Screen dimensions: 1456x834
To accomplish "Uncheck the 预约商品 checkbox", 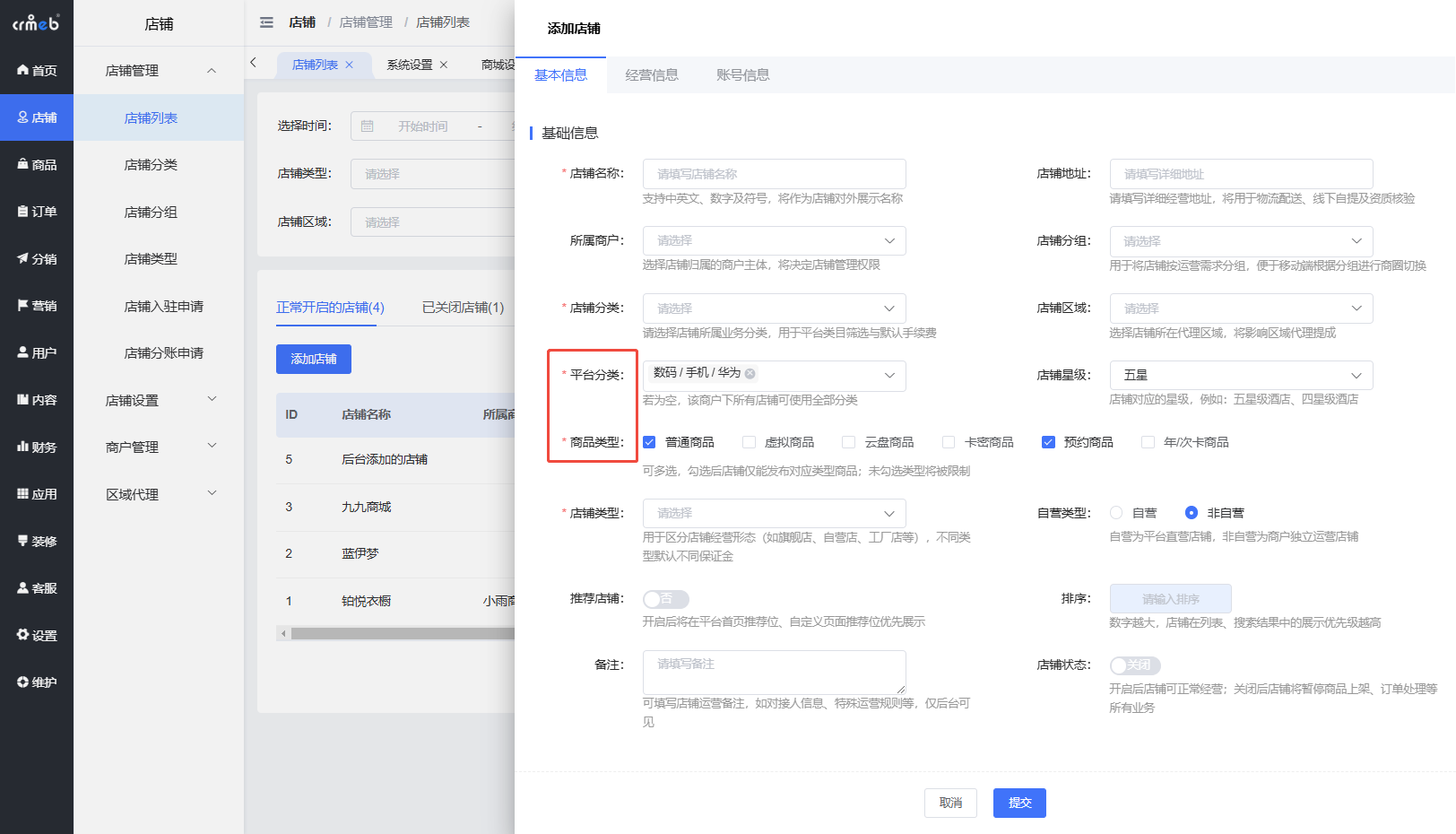I will [1048, 442].
